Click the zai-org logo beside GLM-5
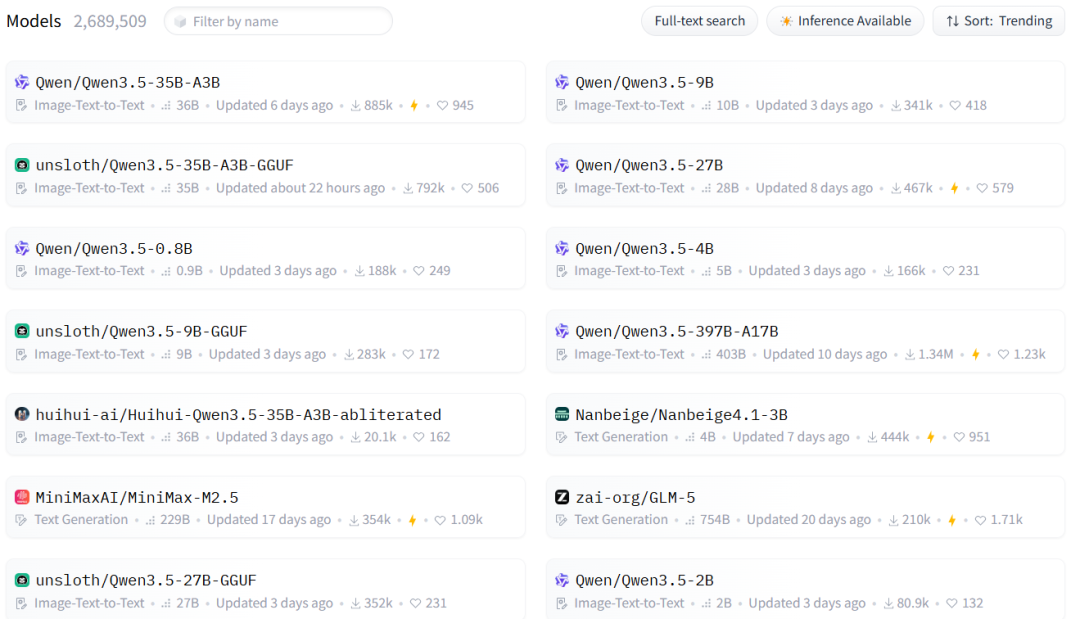 (x=562, y=498)
